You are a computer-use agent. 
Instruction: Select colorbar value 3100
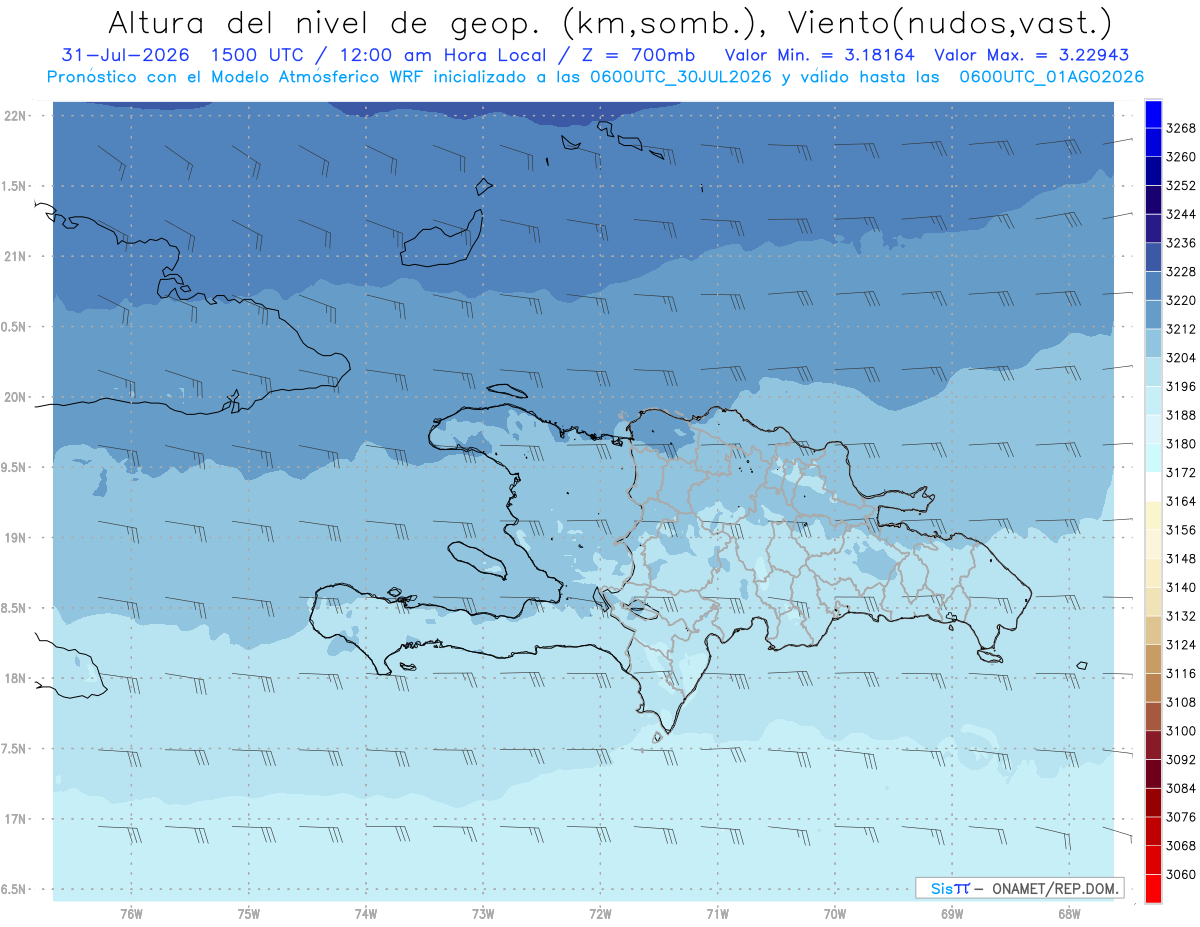1181,731
